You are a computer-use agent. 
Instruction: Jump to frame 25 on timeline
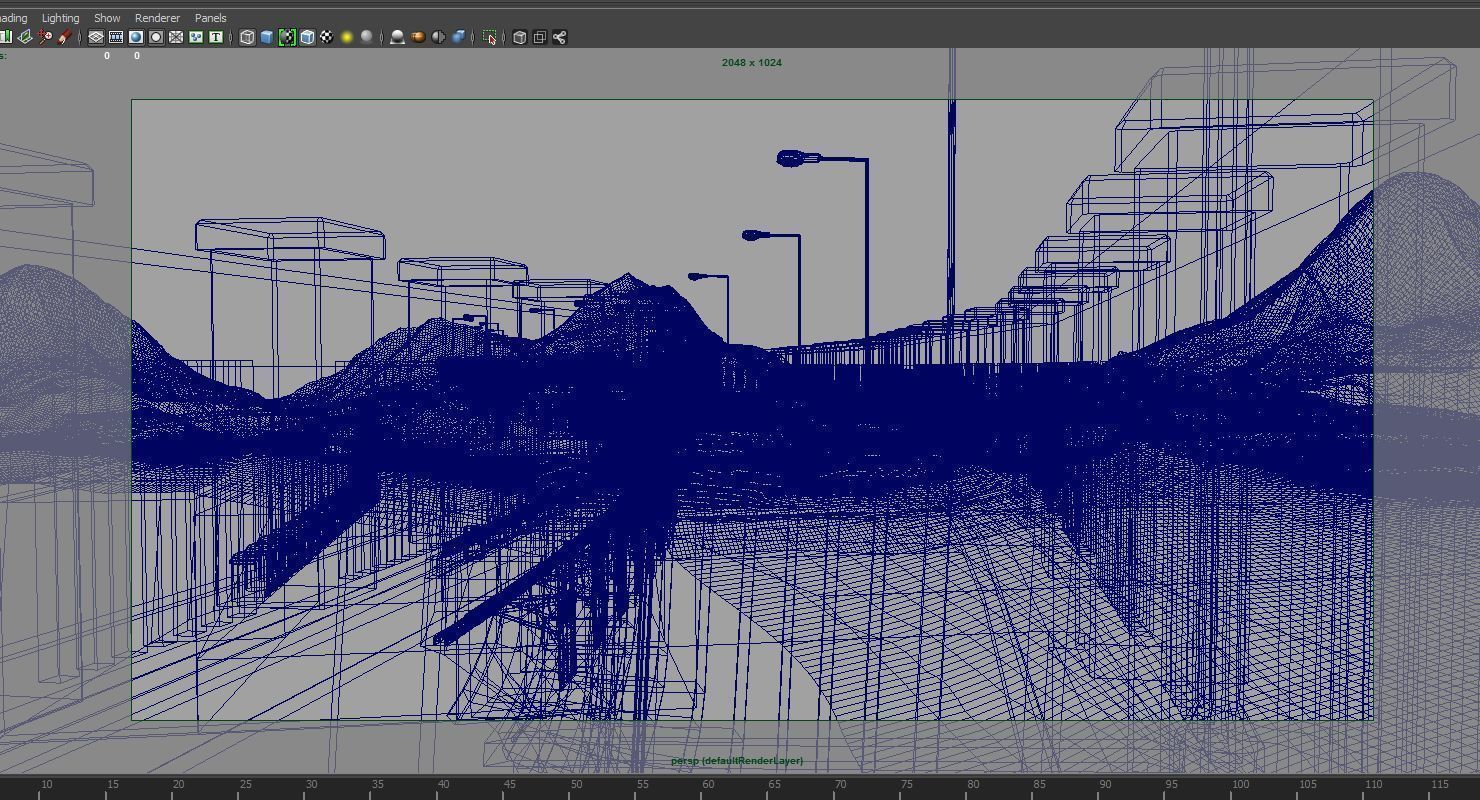point(244,785)
